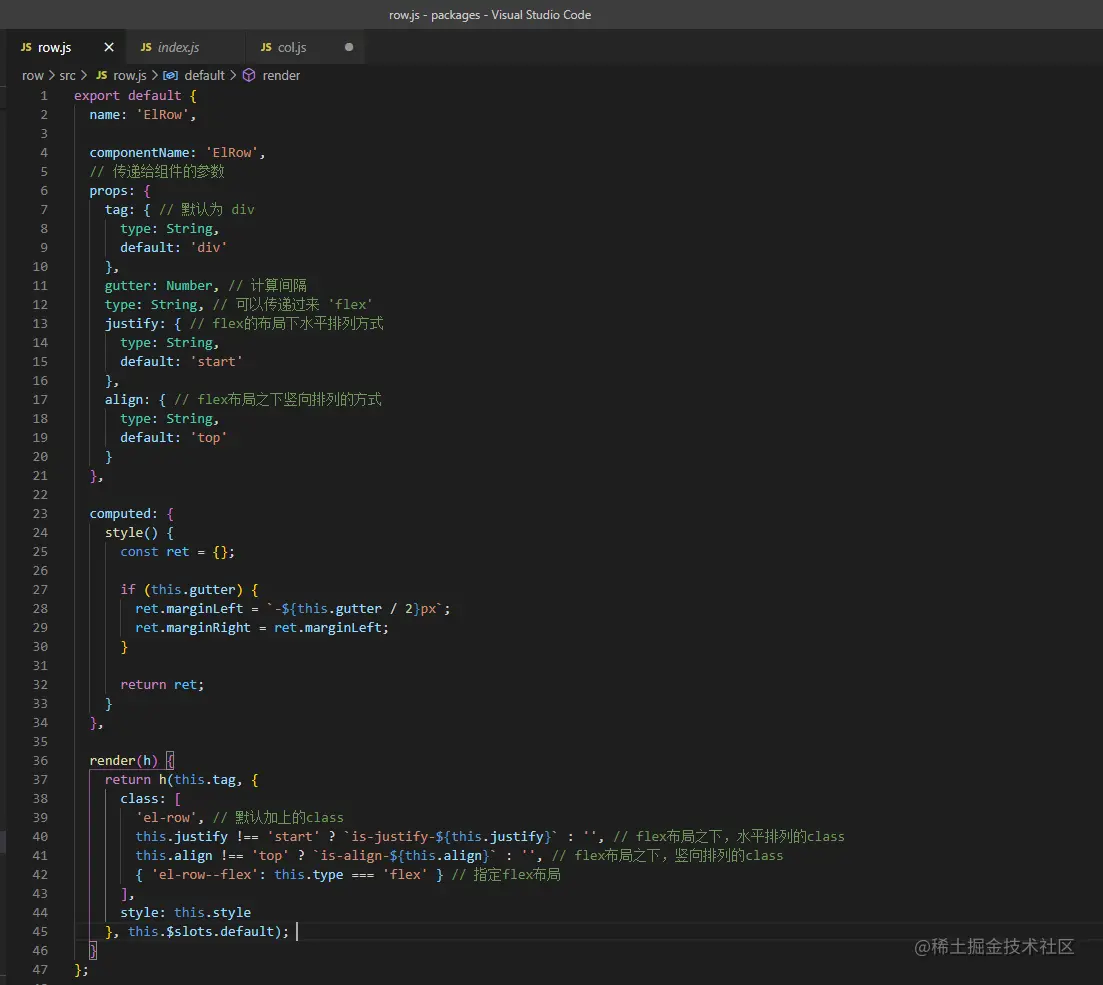Select the 'row.js' breadcrumb item
This screenshot has width=1103, height=985.
pyautogui.click(x=130, y=75)
